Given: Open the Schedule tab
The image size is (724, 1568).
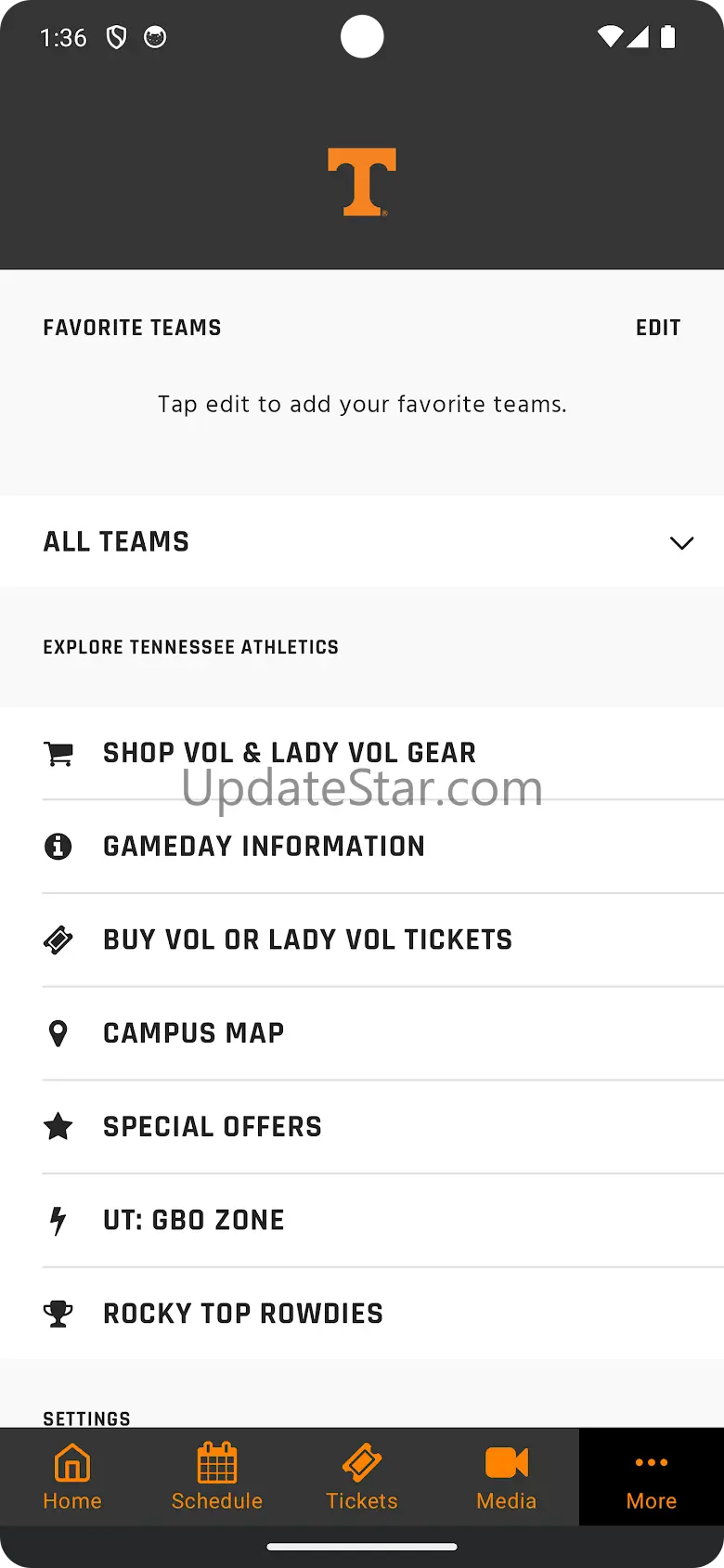Looking at the screenshot, I should (x=217, y=1476).
